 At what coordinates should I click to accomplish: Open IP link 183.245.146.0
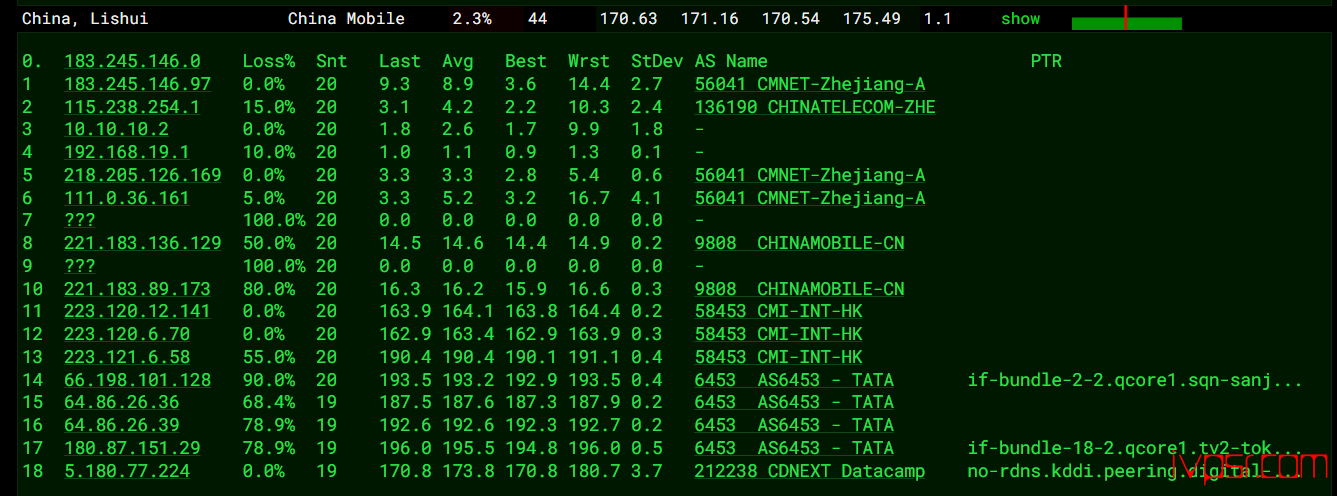(132, 61)
